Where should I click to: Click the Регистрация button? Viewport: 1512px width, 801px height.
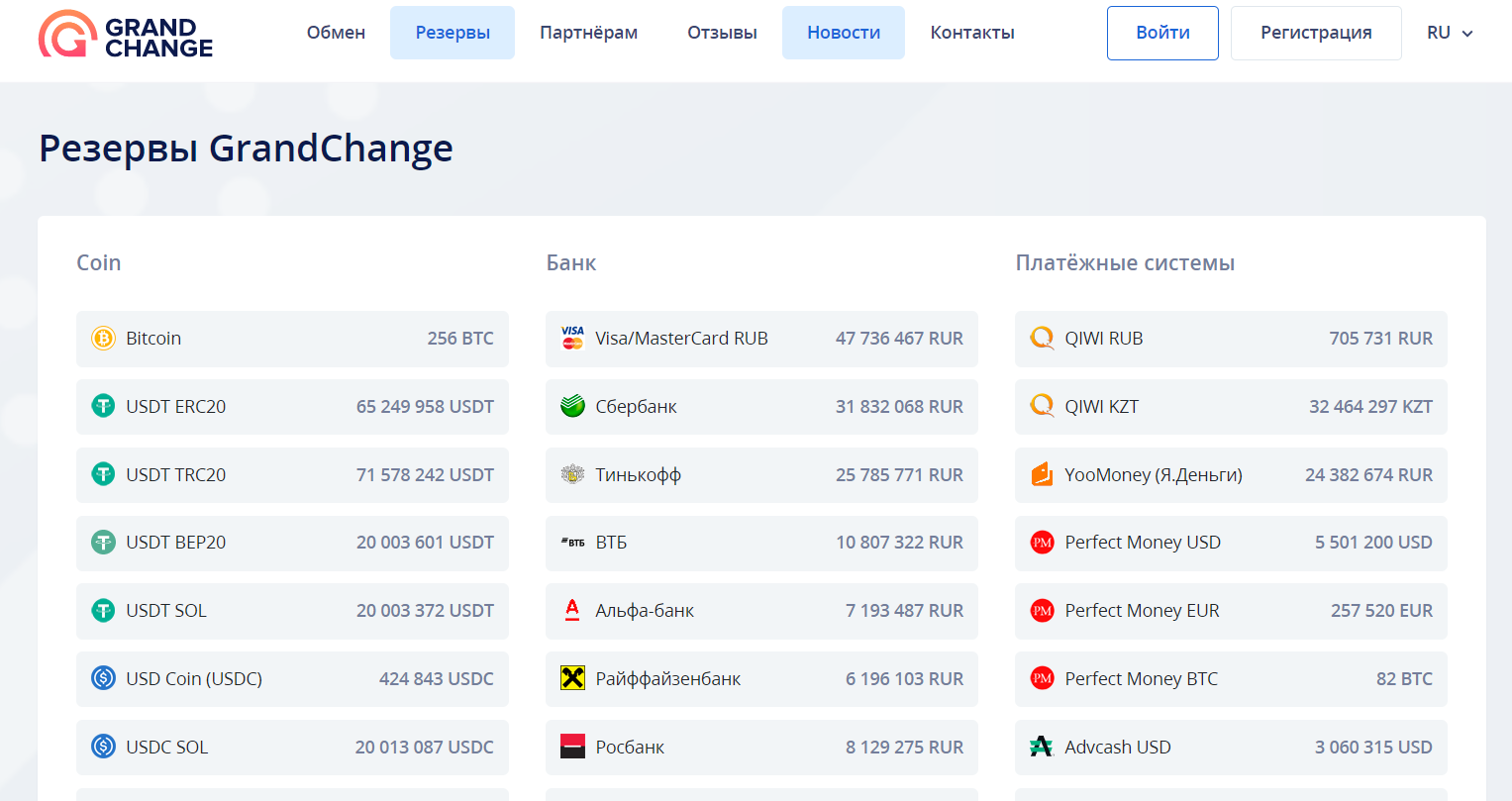1316,33
